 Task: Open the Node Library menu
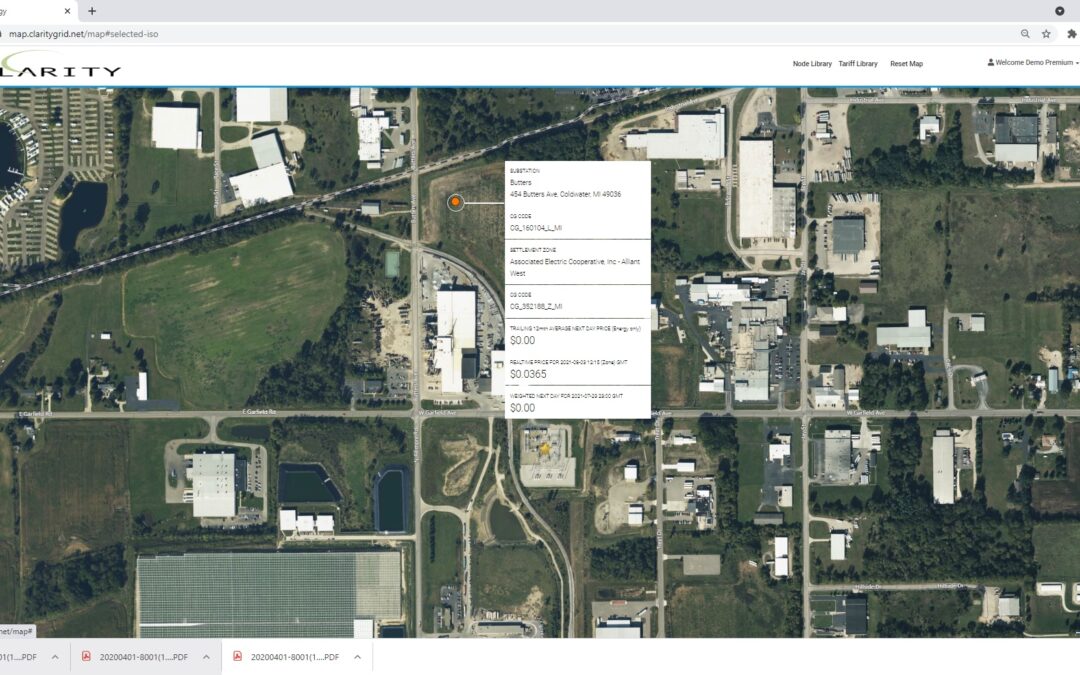click(x=811, y=64)
